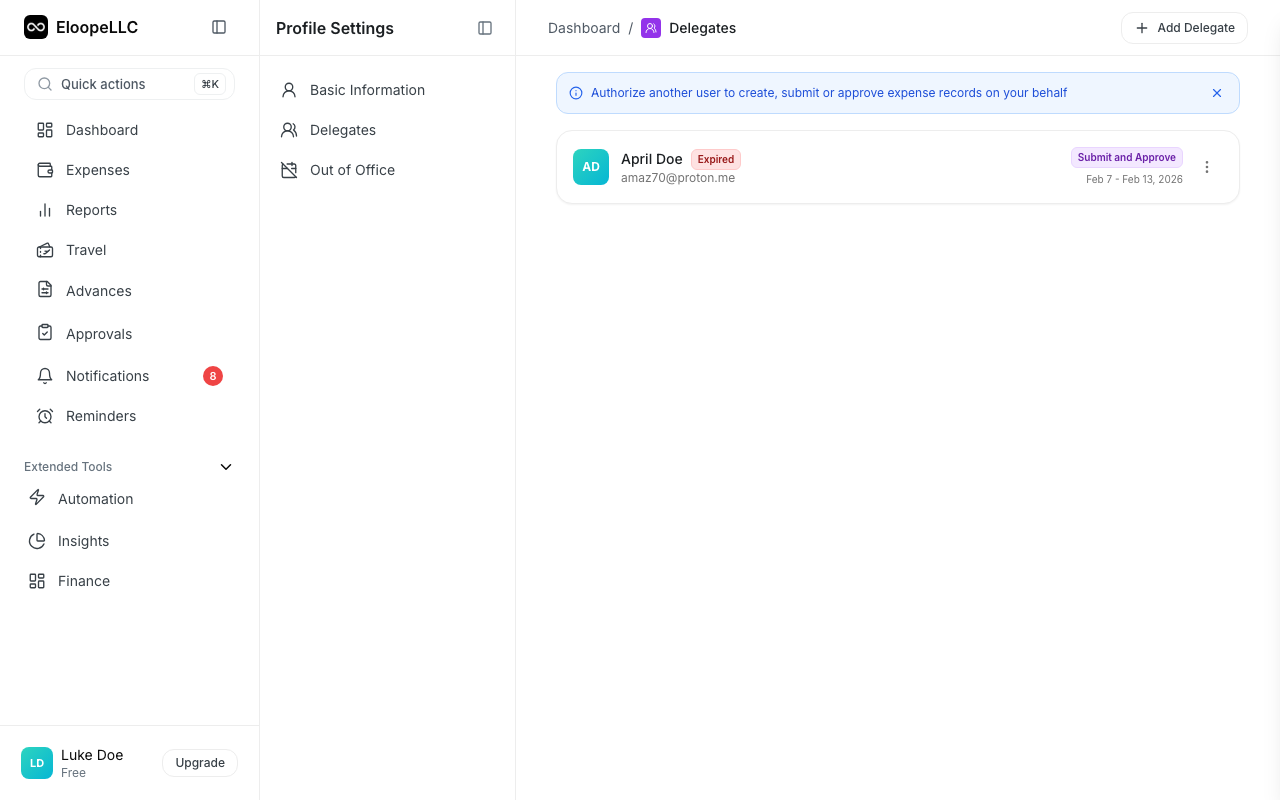Click the Reports bar chart icon
1280x800 pixels.
tap(45, 210)
